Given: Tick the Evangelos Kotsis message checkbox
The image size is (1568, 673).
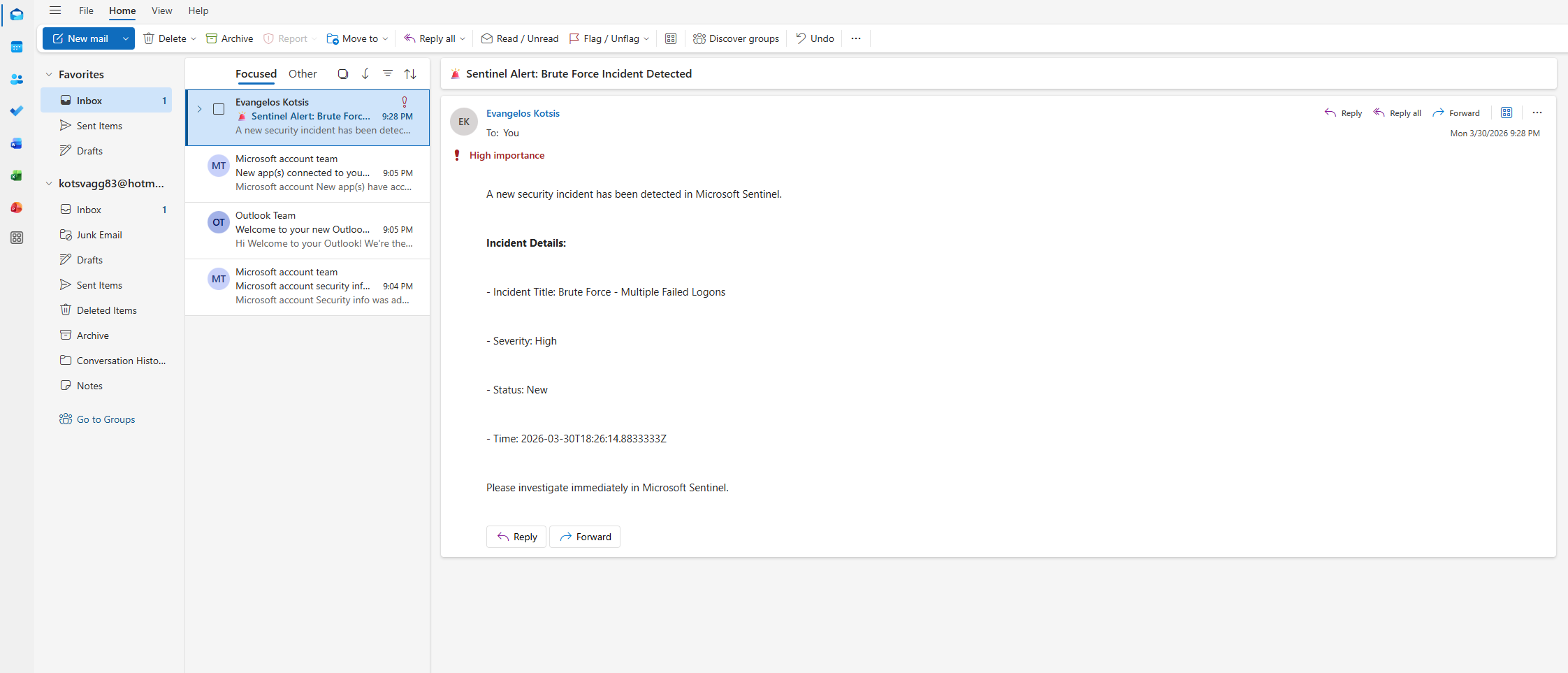Looking at the screenshot, I should point(219,109).
